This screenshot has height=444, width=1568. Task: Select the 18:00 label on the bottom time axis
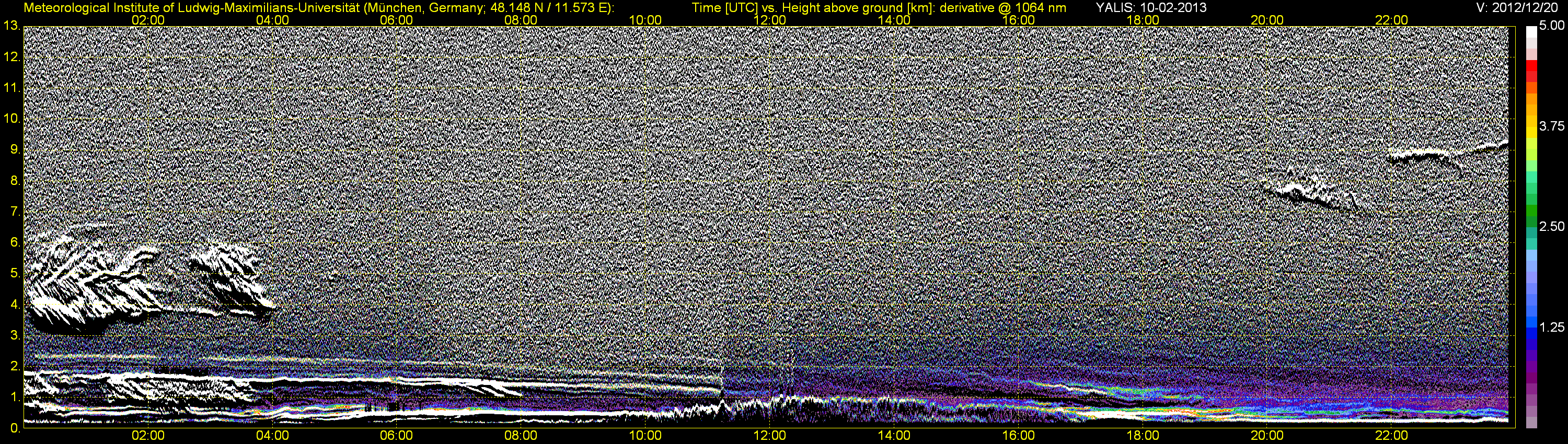1143,436
